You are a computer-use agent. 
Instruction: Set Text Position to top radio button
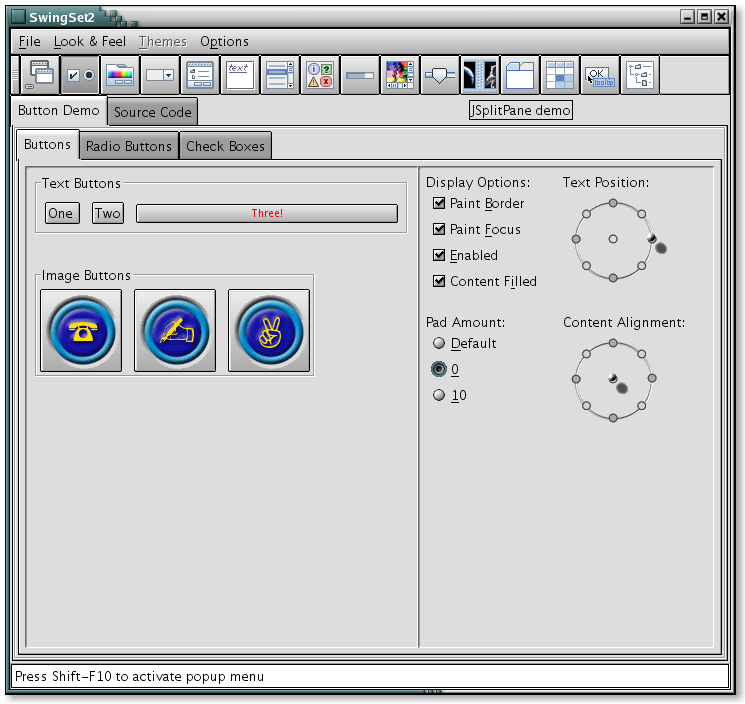click(x=613, y=203)
